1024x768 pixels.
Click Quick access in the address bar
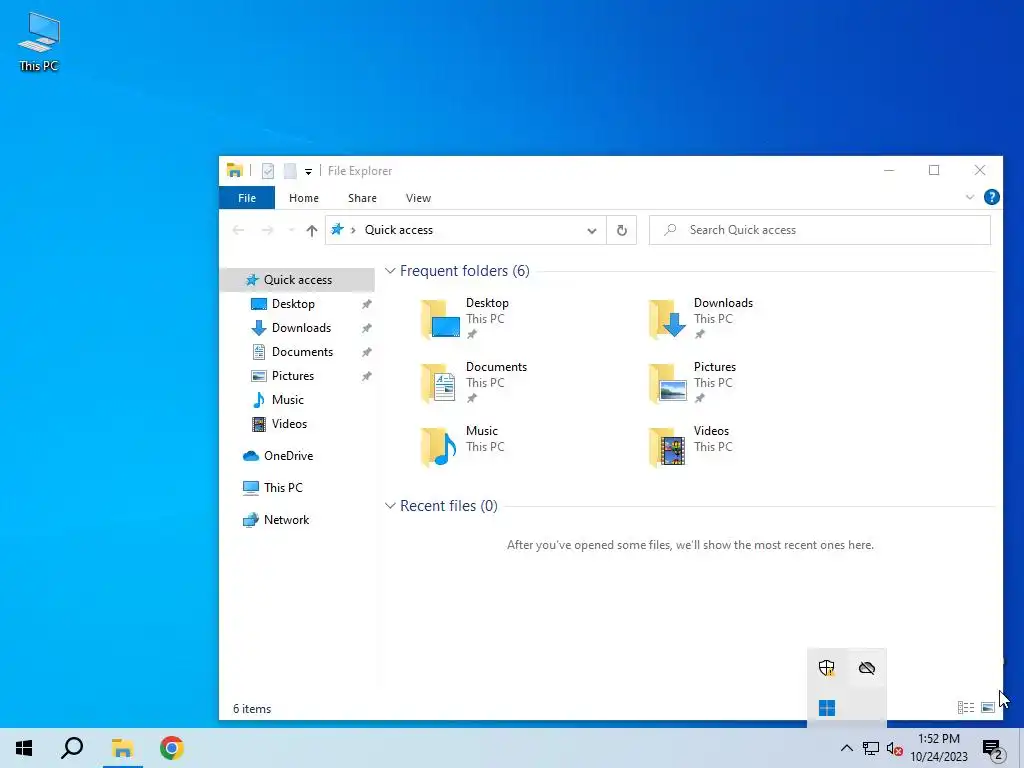pyautogui.click(x=399, y=230)
